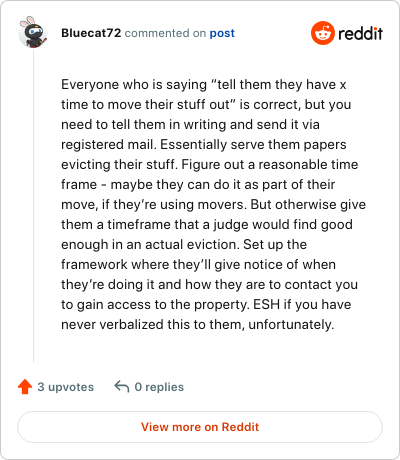
Task: Click the "reddit" wordmark text logo
Action: (360, 33)
